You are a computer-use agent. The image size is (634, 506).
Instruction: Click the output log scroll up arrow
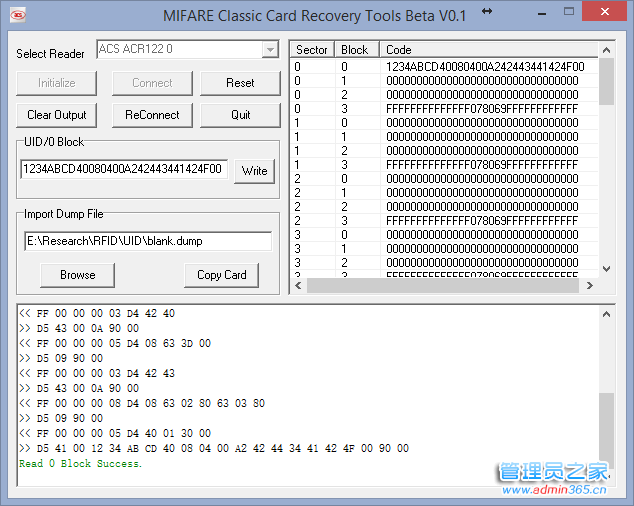(606, 314)
